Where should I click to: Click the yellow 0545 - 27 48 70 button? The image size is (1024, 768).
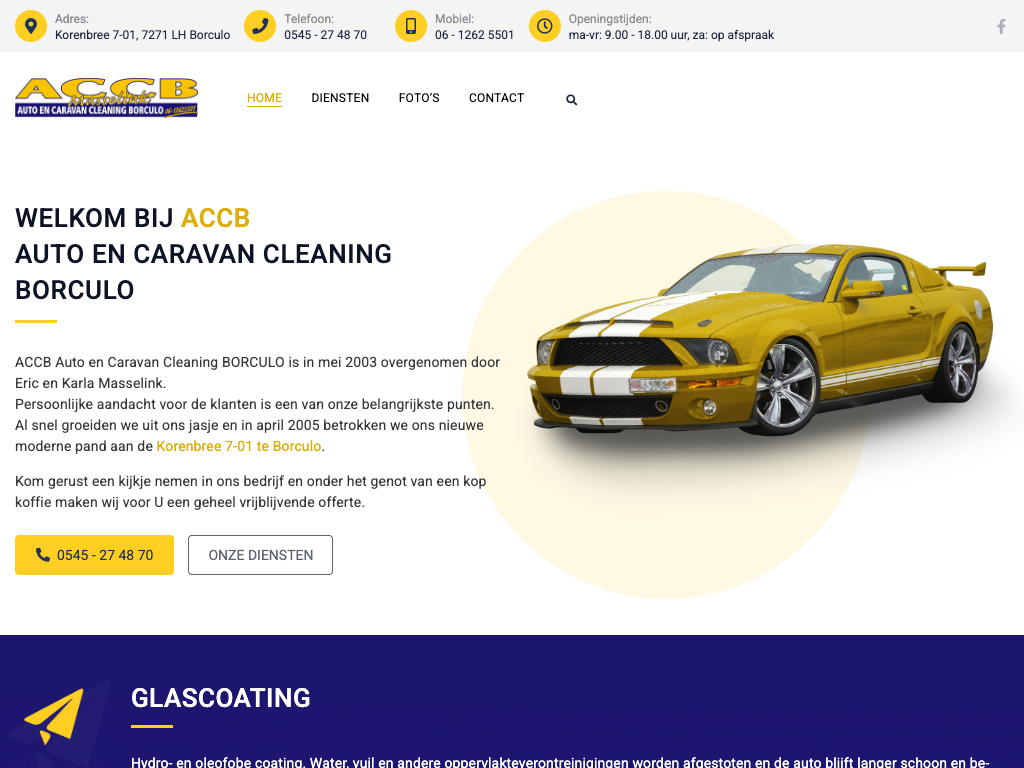95,555
